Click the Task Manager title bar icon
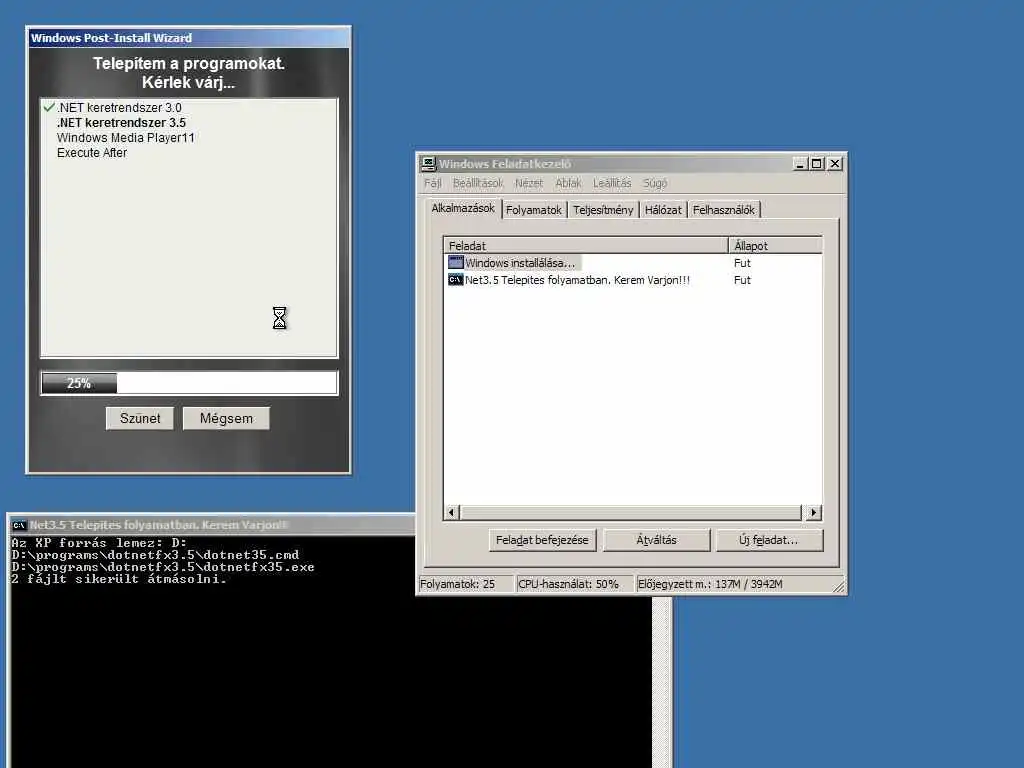The width and height of the screenshot is (1024, 768). [x=428, y=163]
